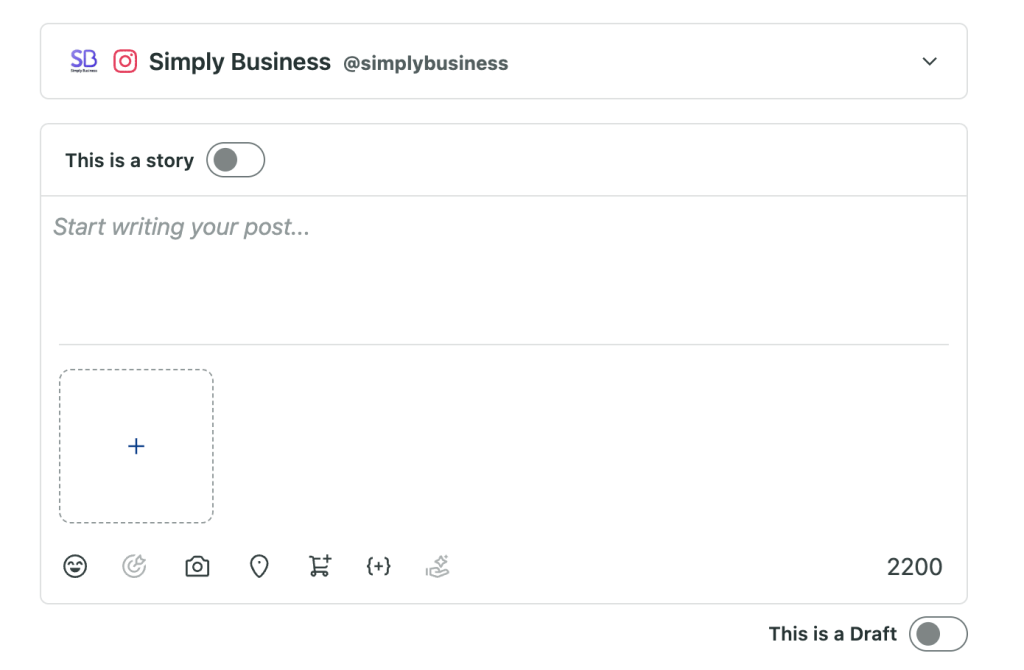Open account picker via blank selector bar area
1024x670 pixels.
point(712,61)
